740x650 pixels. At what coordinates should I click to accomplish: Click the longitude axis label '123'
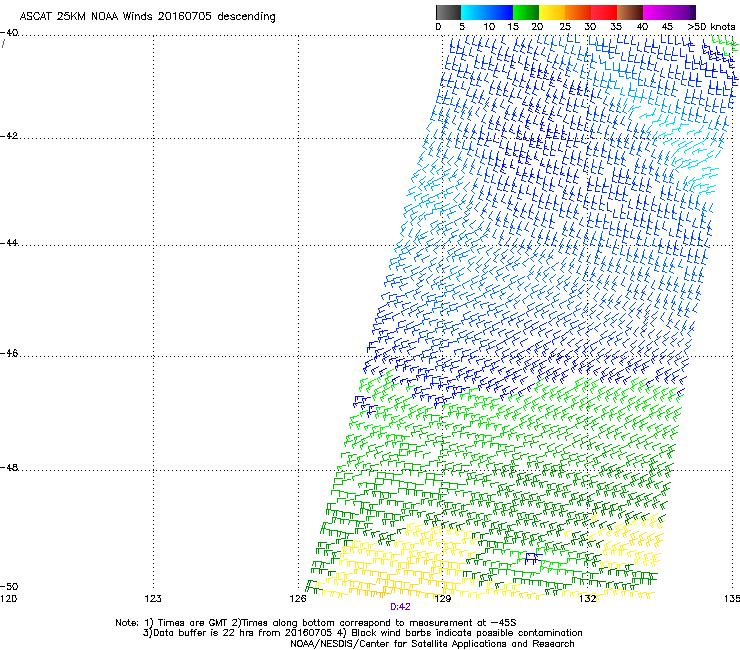click(x=153, y=599)
